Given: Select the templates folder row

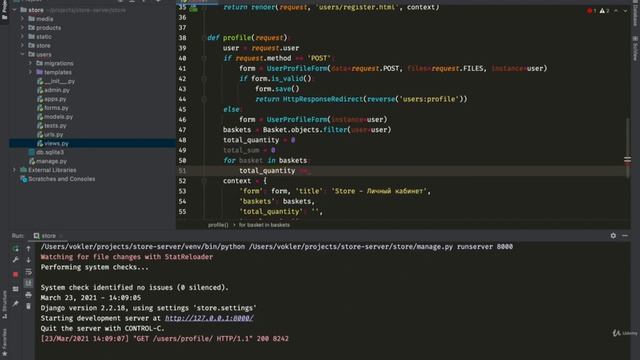Looking at the screenshot, I should [x=92, y=72].
